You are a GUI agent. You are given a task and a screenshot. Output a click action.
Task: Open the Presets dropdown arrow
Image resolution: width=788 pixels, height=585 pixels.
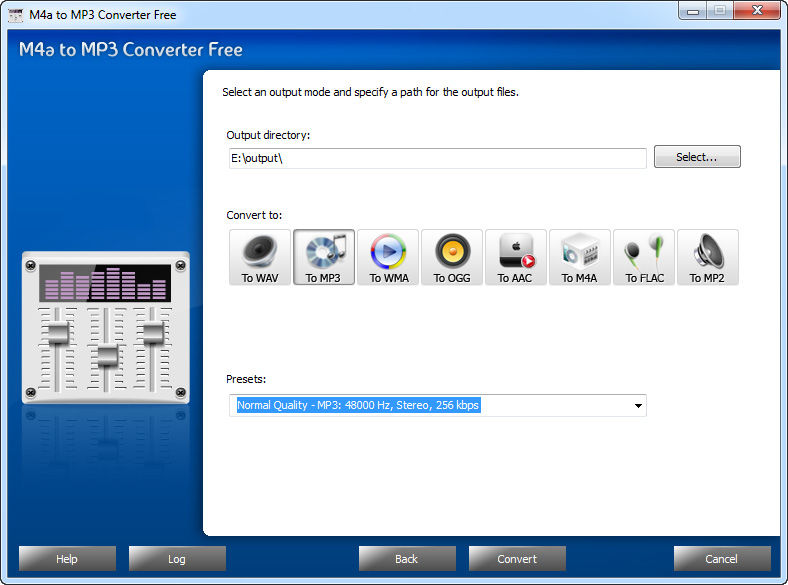click(x=638, y=406)
